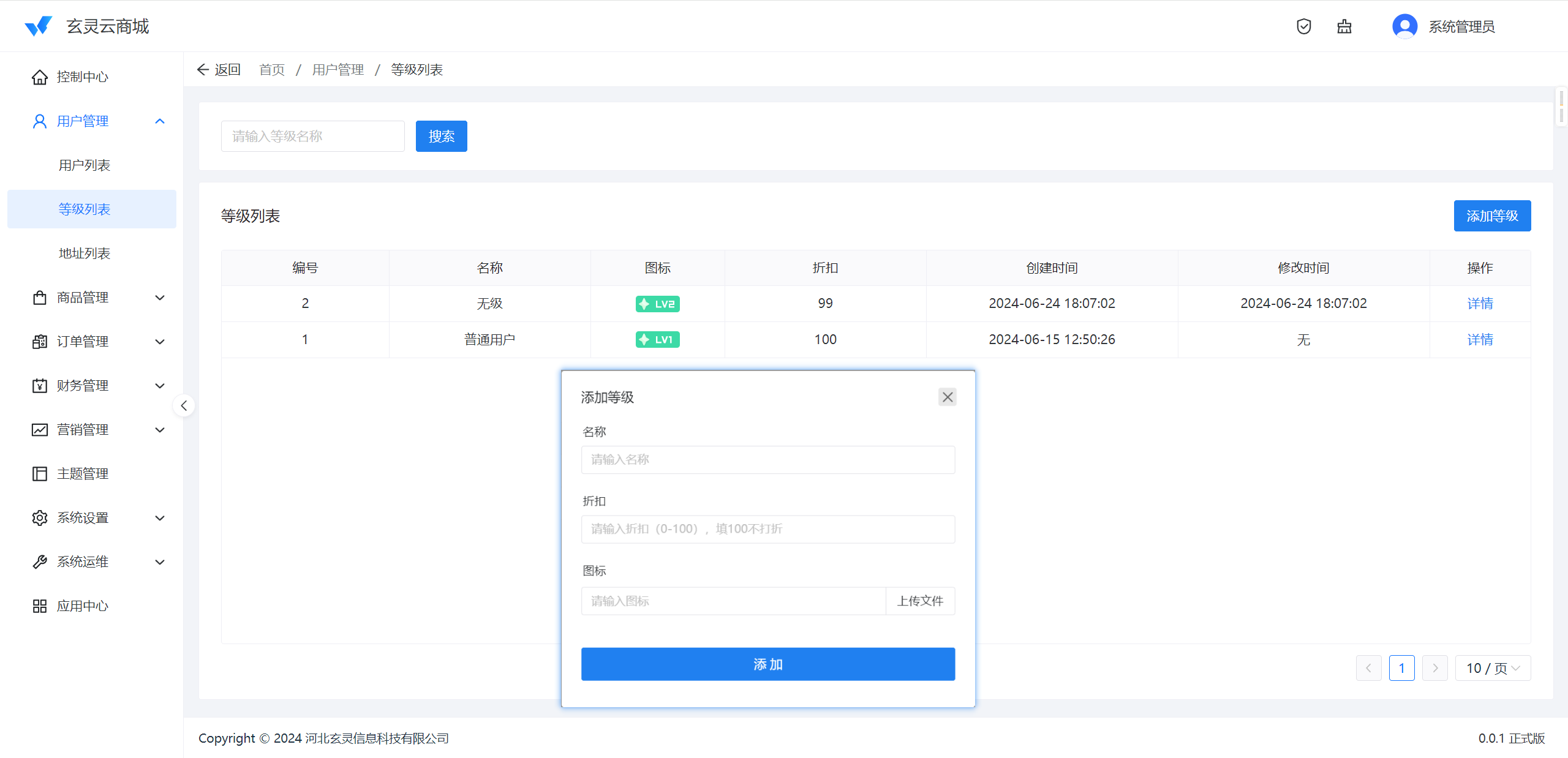The image size is (1568, 758).
Task: Click the system administrator avatar icon
Action: tap(1404, 26)
